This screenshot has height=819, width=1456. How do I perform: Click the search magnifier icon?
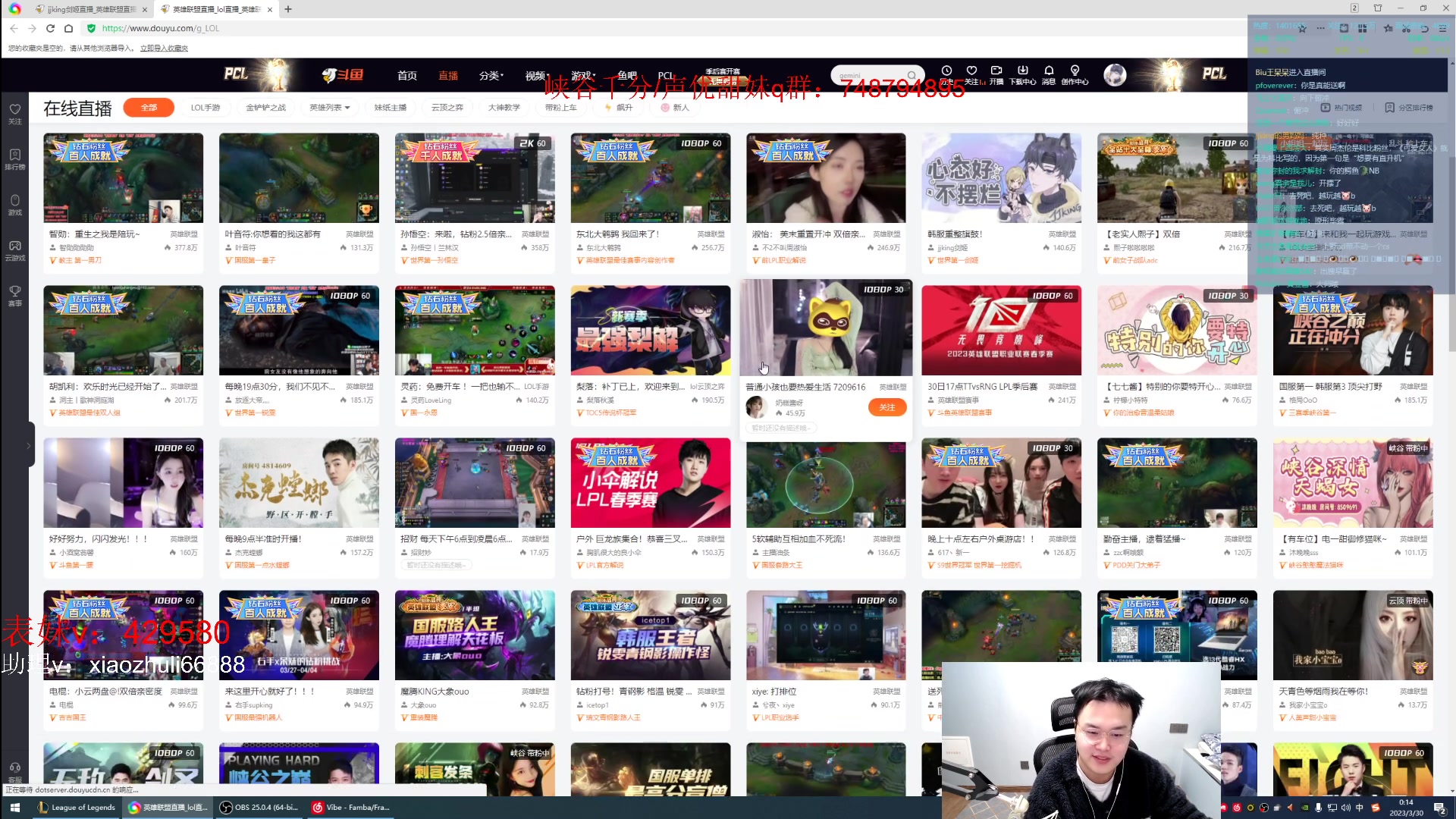click(912, 75)
